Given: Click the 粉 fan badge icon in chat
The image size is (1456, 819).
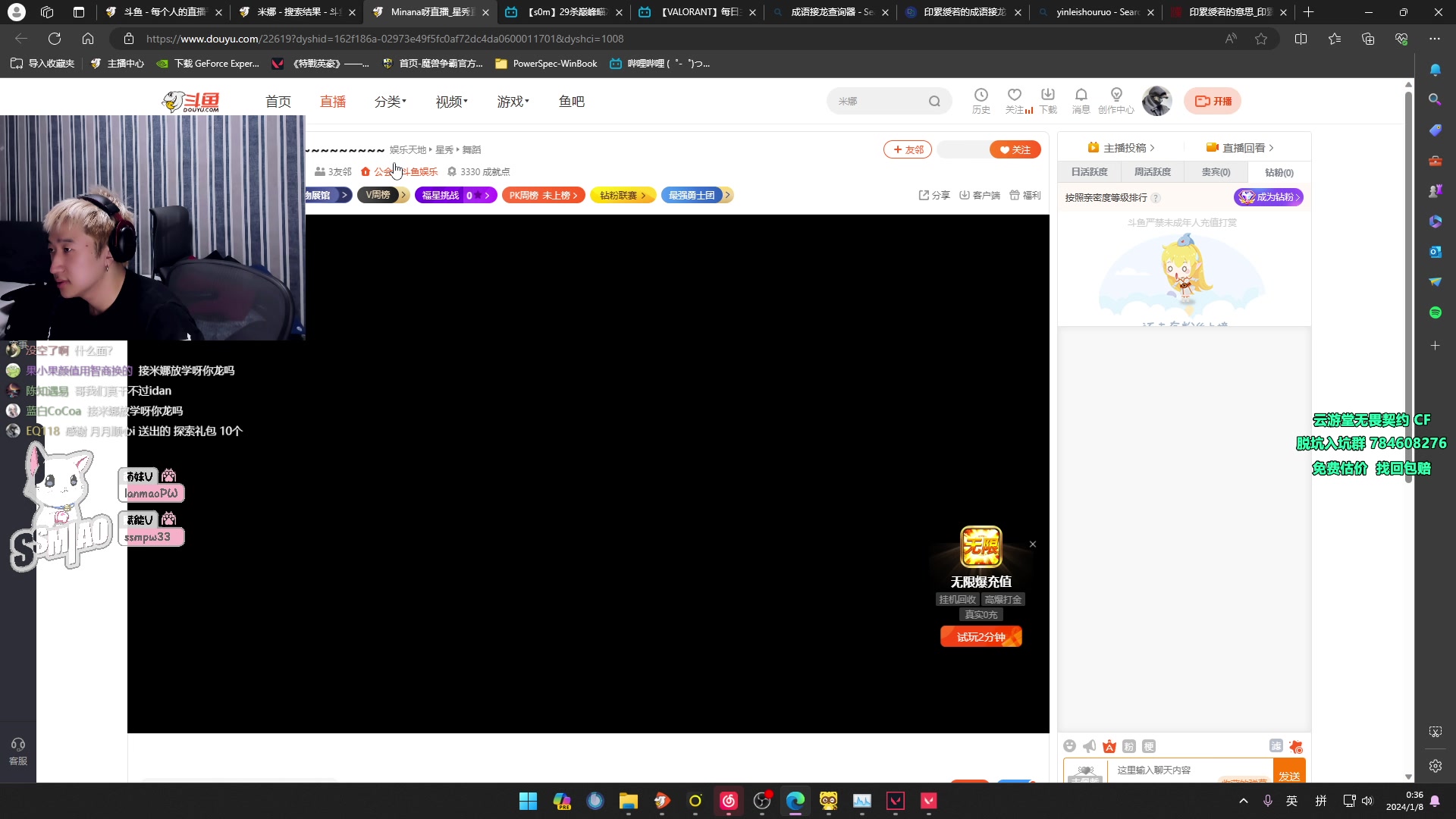Looking at the screenshot, I should 1129,746.
